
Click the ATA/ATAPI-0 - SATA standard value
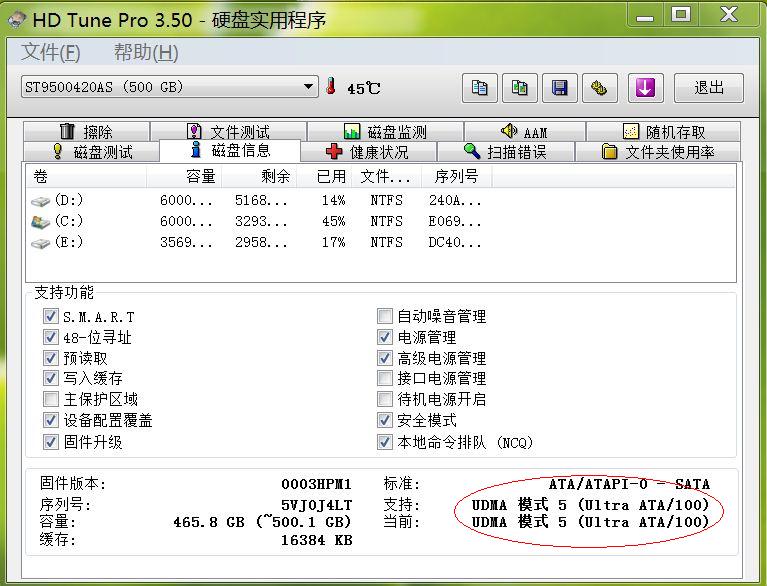coord(629,484)
